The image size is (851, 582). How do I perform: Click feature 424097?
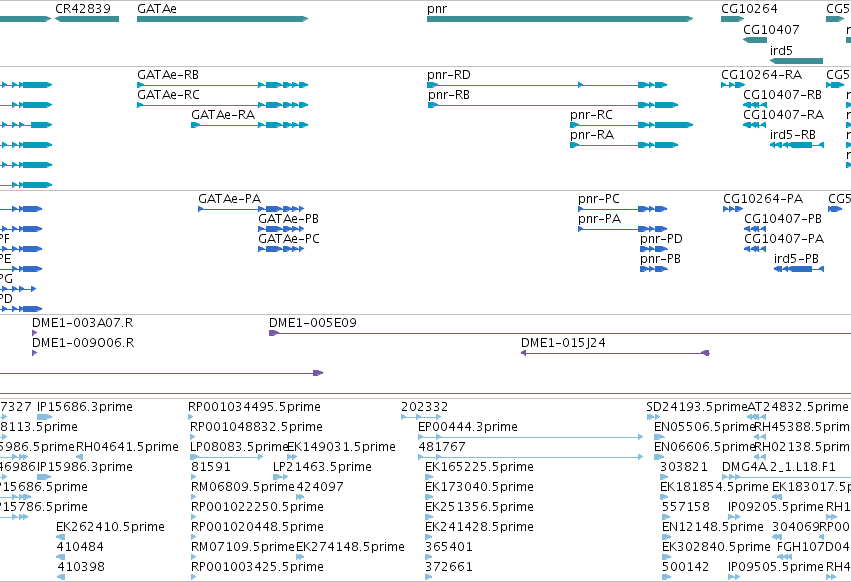(320, 487)
